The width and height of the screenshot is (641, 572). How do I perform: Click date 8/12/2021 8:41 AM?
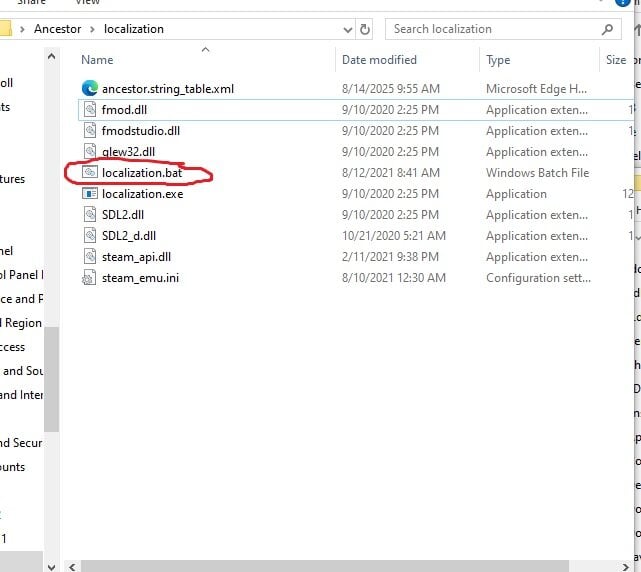[x=391, y=173]
